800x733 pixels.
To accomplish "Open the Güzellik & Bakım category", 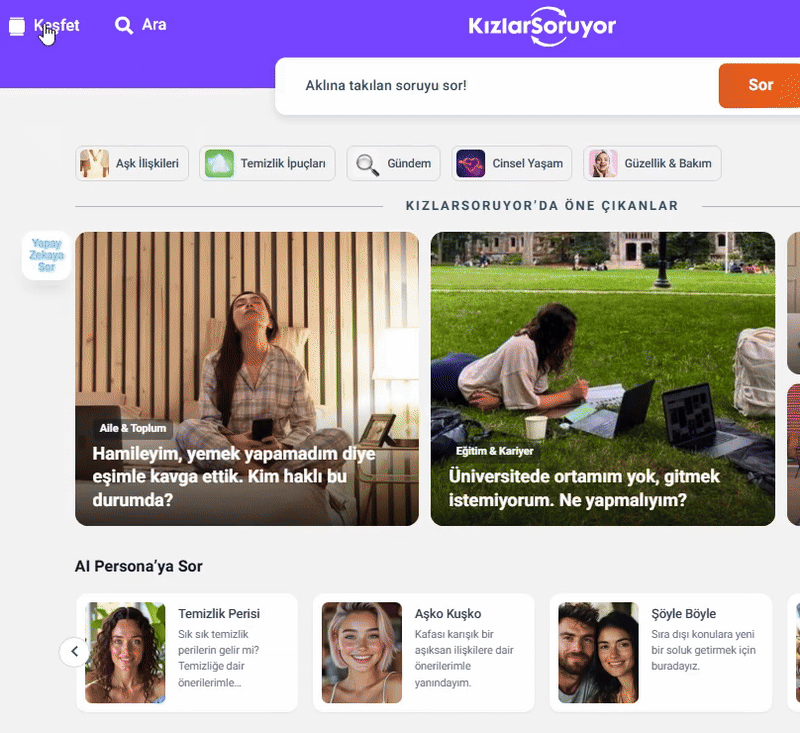I will pyautogui.click(x=652, y=163).
